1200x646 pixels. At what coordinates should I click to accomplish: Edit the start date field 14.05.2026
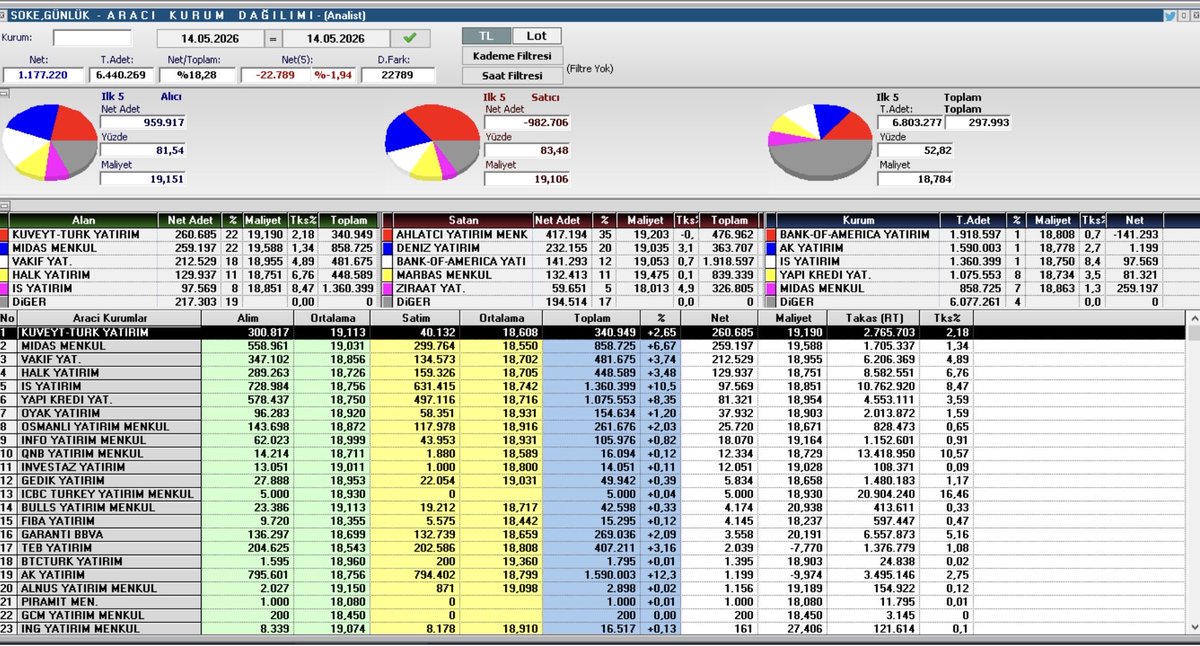[210, 38]
